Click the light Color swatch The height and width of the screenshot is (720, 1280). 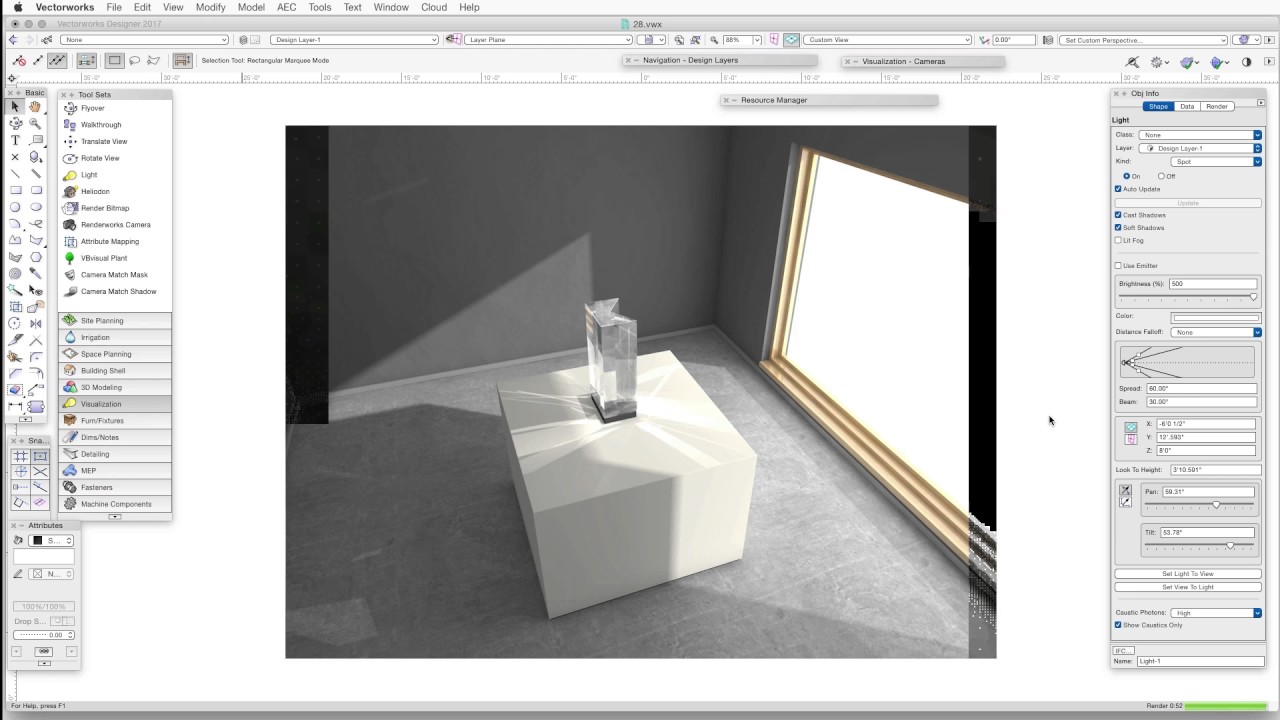[1217, 318]
